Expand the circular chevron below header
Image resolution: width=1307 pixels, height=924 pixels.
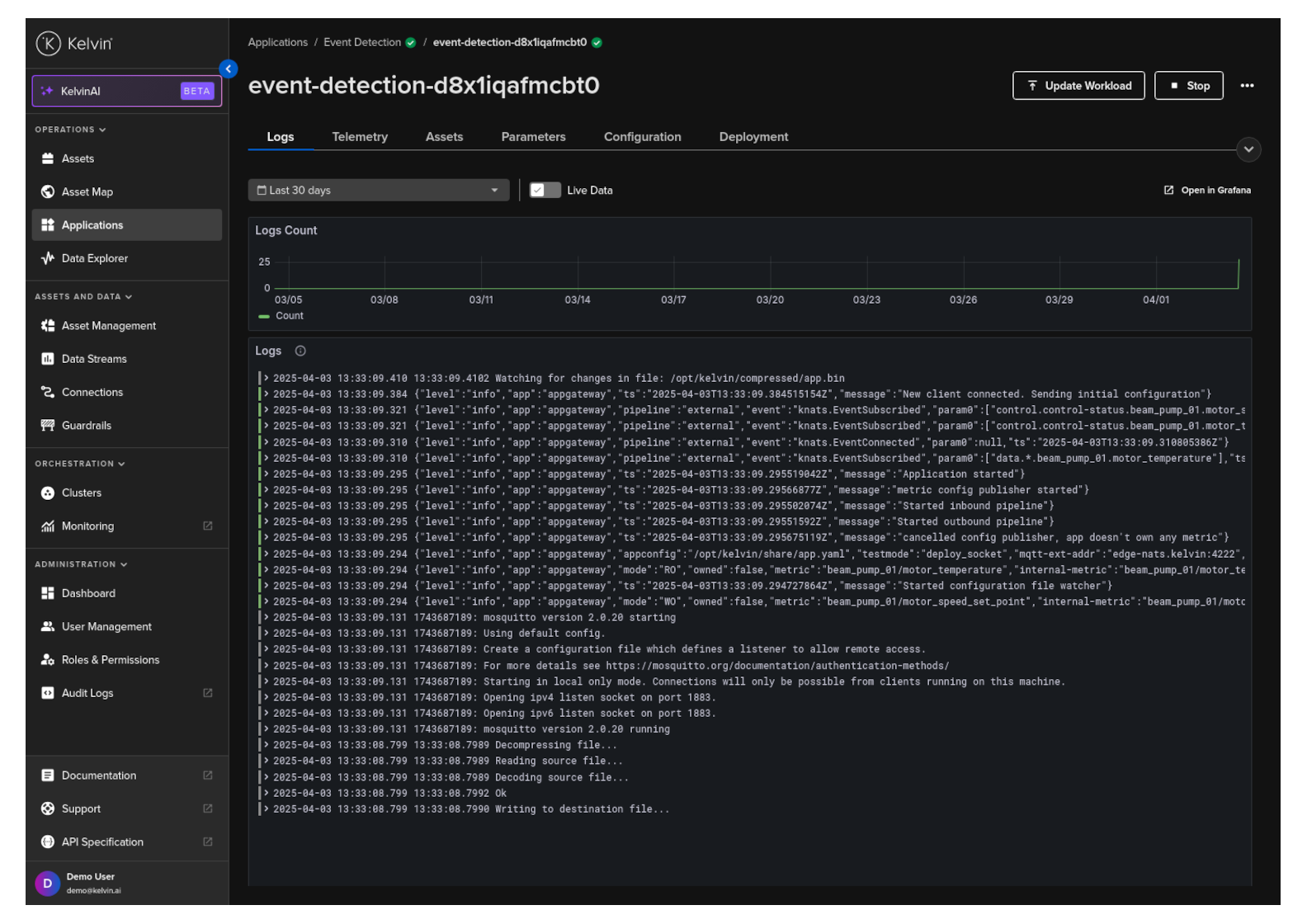[x=1248, y=149]
